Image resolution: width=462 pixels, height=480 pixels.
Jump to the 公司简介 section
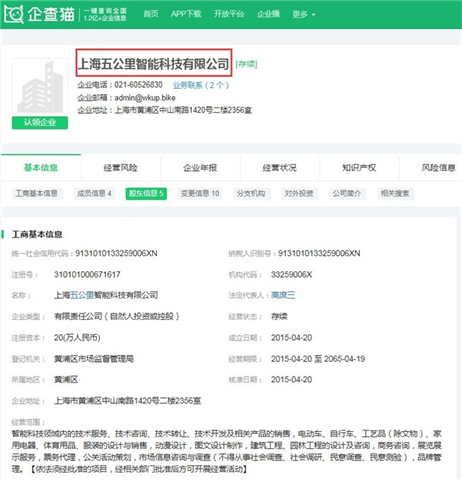[347, 193]
